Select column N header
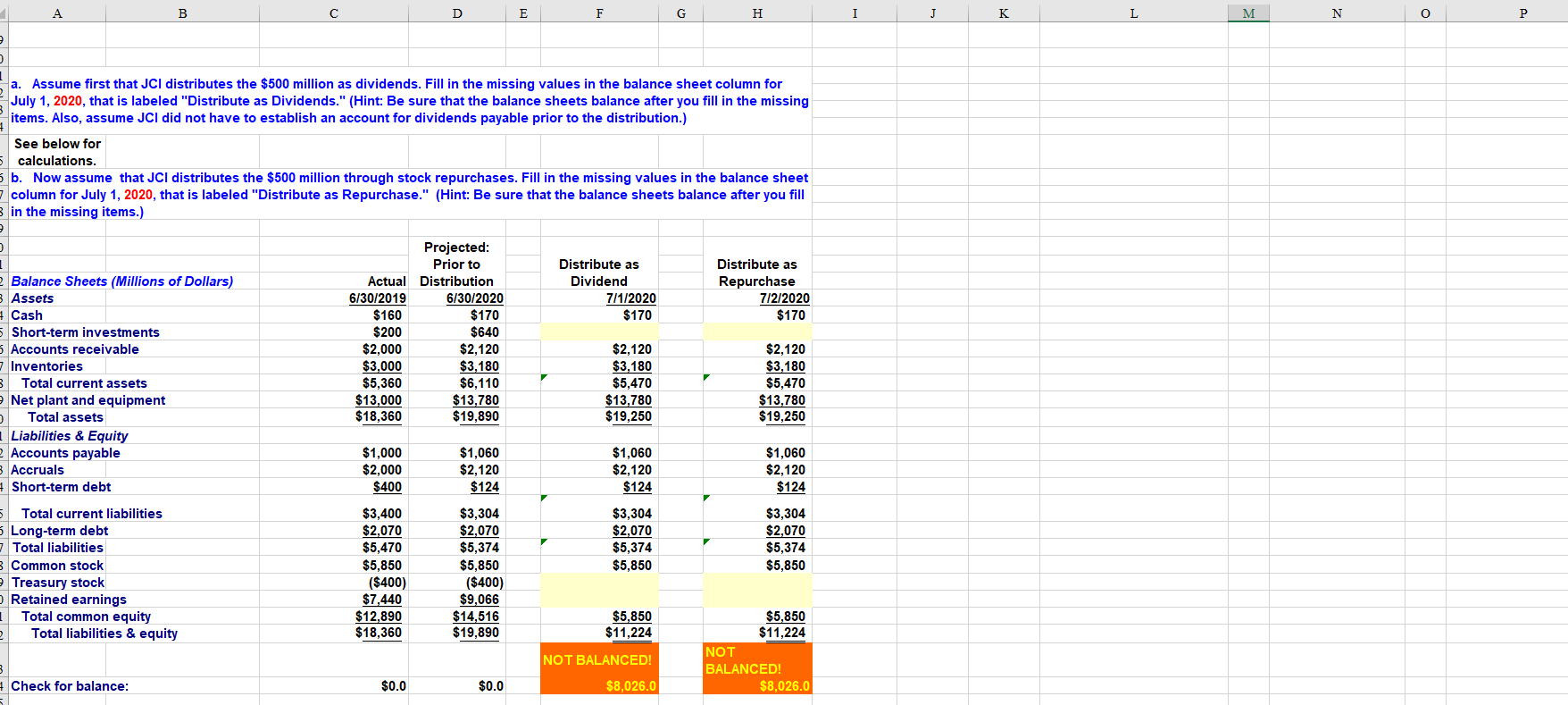The width and height of the screenshot is (1568, 705). click(x=1337, y=13)
